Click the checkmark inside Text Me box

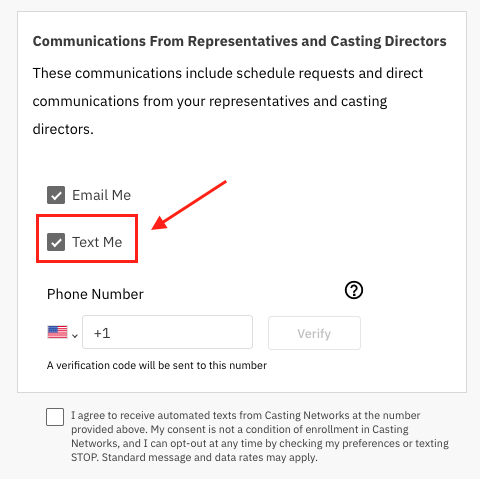tap(56, 242)
